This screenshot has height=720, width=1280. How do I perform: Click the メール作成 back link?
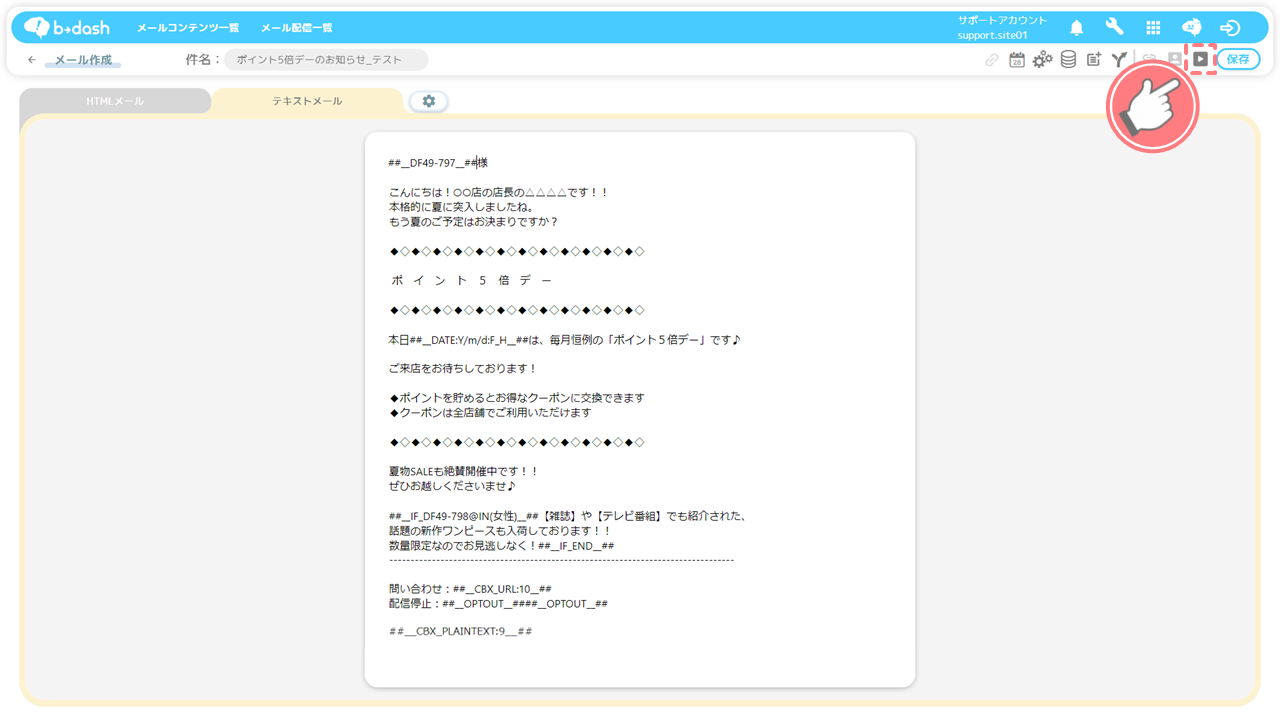83,60
